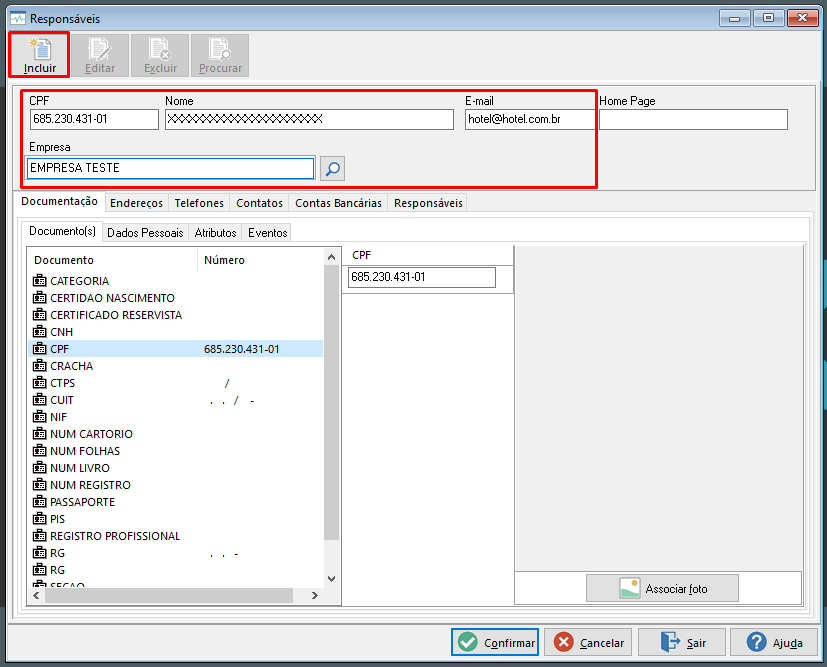Click the CERTIFICADO RESERVISTA document icon

(x=40, y=314)
